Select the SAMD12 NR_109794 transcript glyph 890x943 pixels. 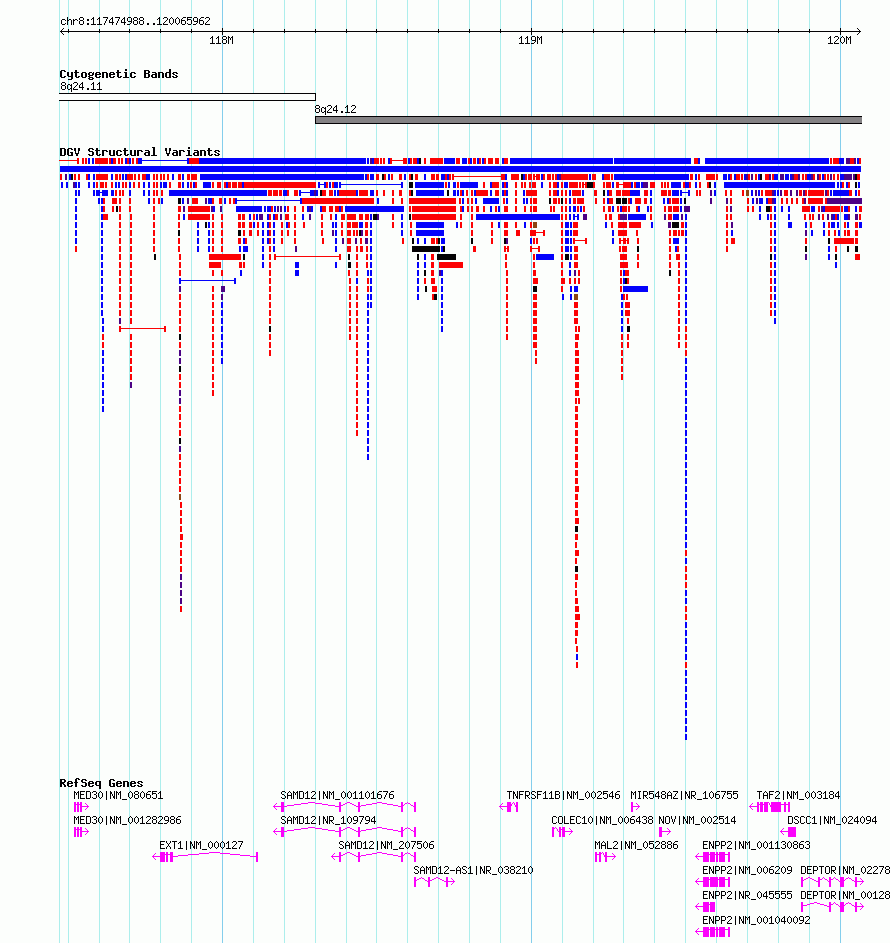click(345, 832)
